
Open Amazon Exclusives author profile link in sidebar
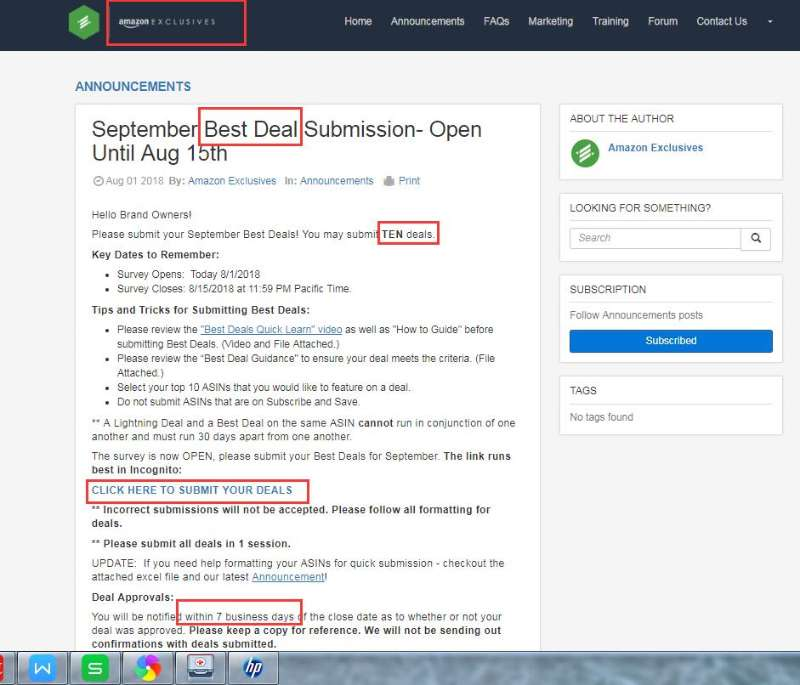[x=656, y=148]
